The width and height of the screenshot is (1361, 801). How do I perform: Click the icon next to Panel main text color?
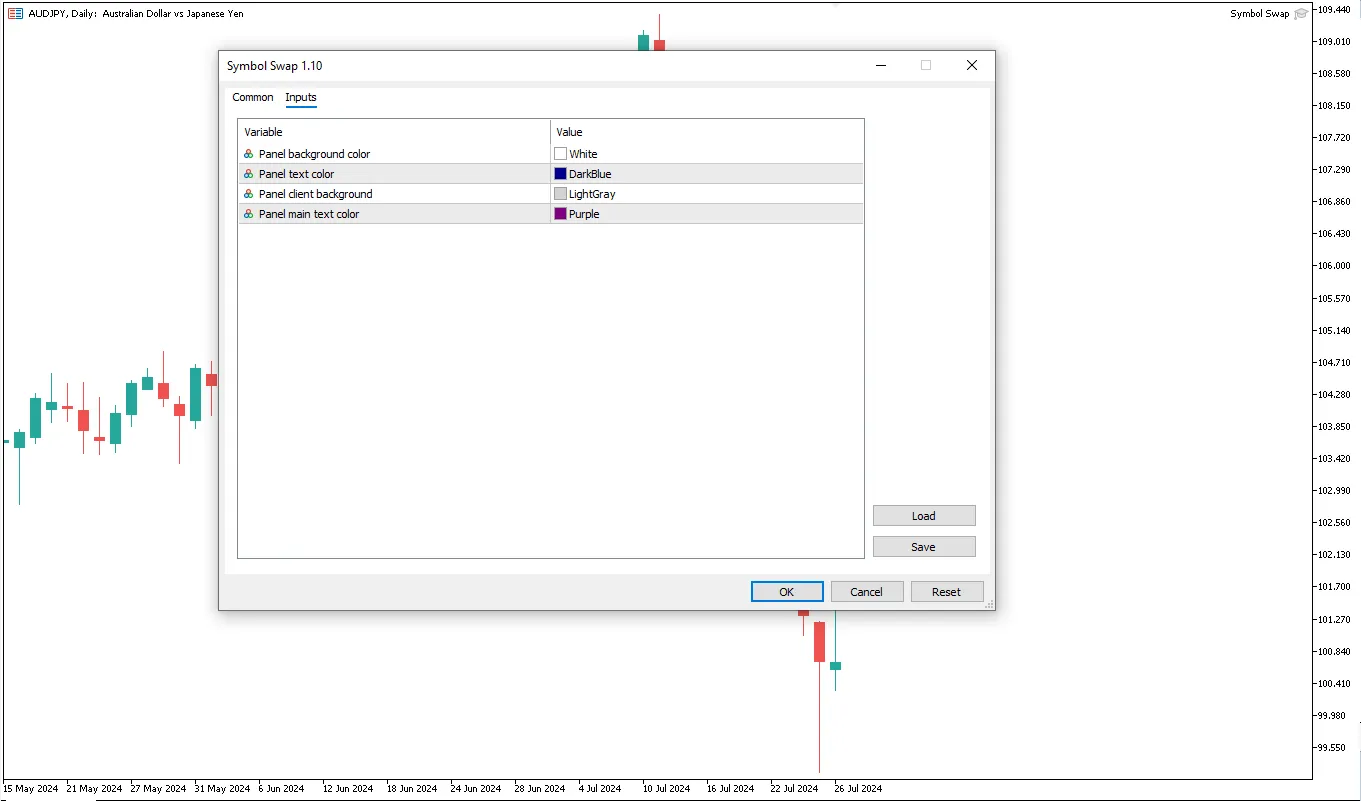[248, 214]
